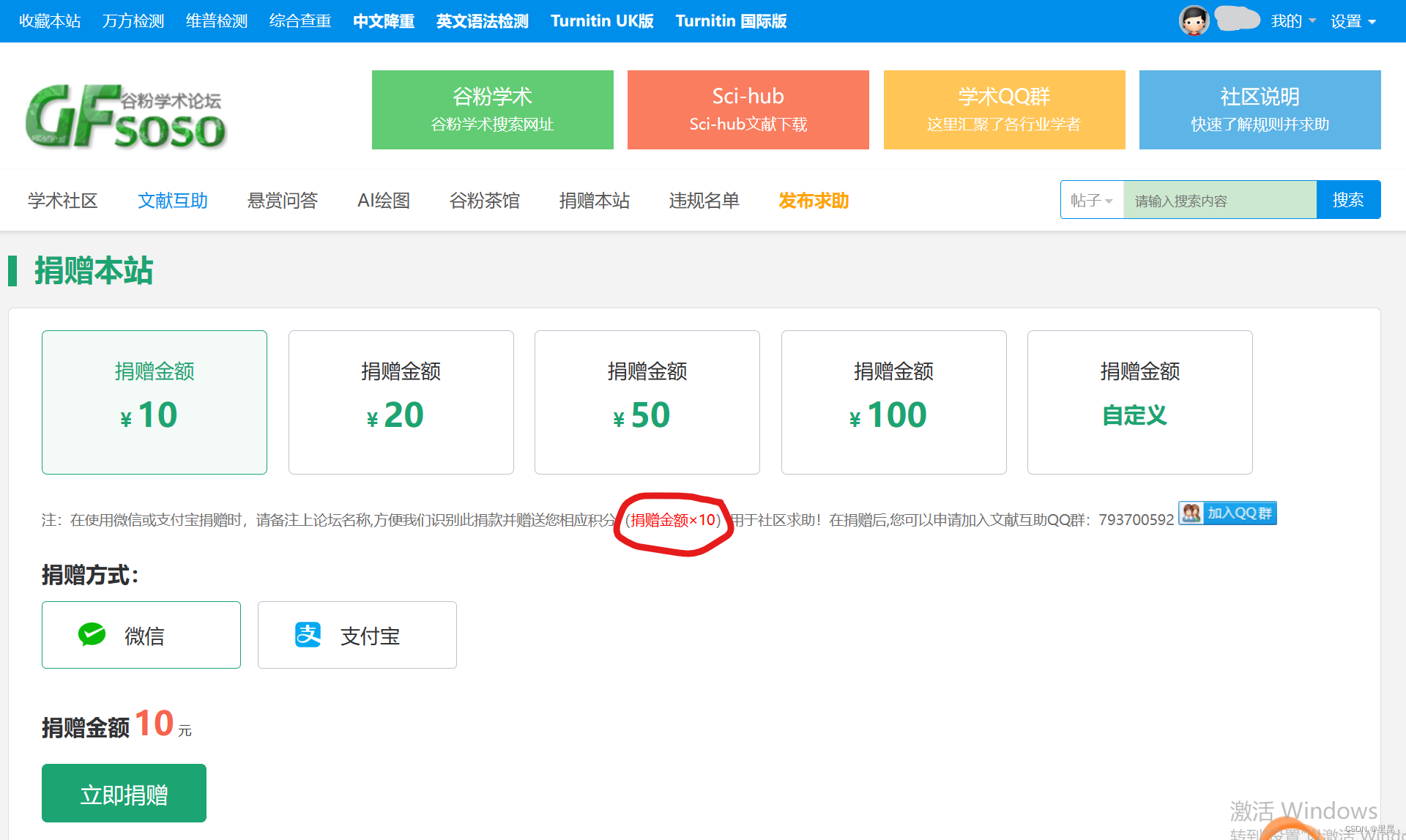The image size is (1406, 840).
Task: Select 支付宝 as payment method
Action: coord(357,635)
